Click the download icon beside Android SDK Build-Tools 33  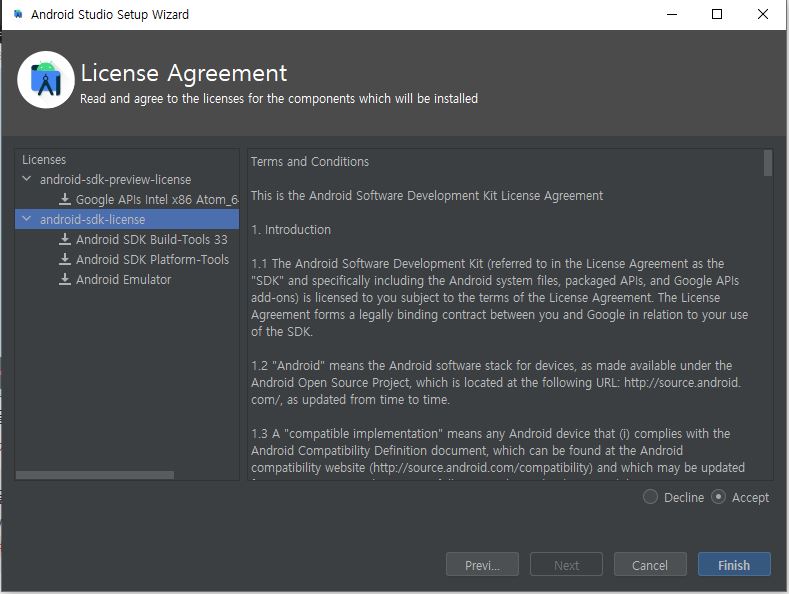(x=64, y=239)
